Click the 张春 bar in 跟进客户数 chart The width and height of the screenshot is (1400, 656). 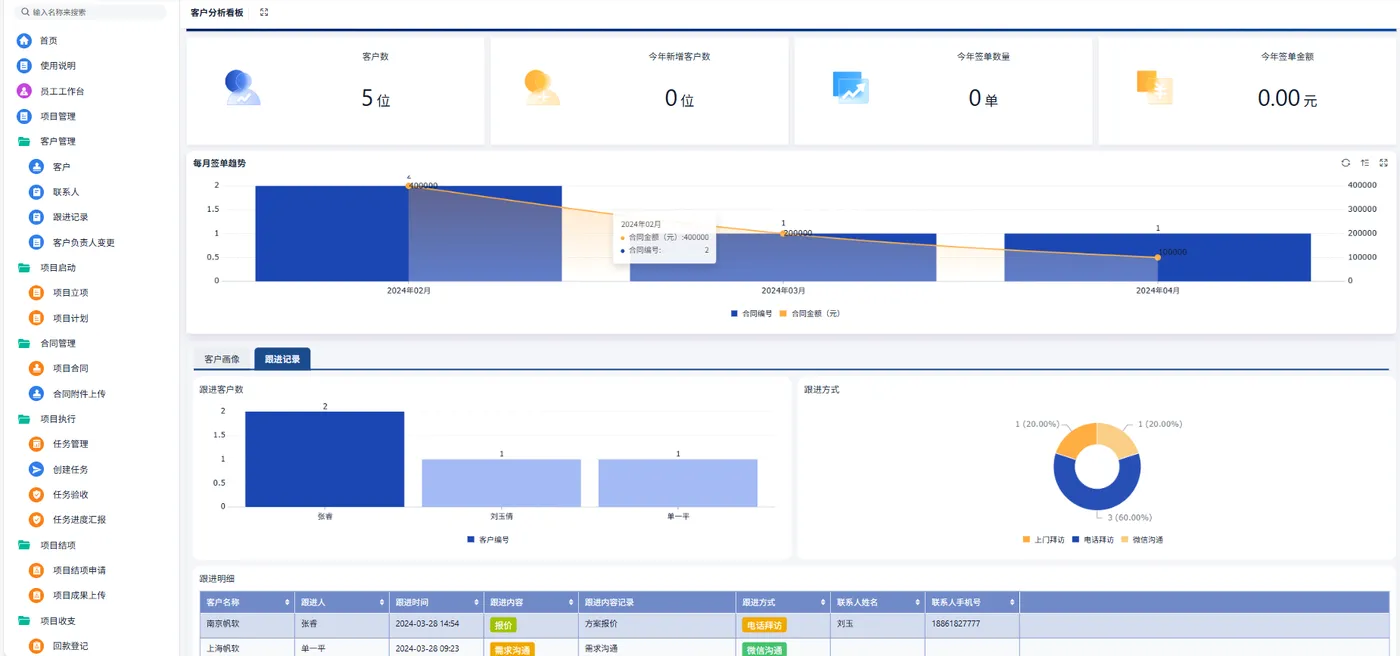click(325, 459)
